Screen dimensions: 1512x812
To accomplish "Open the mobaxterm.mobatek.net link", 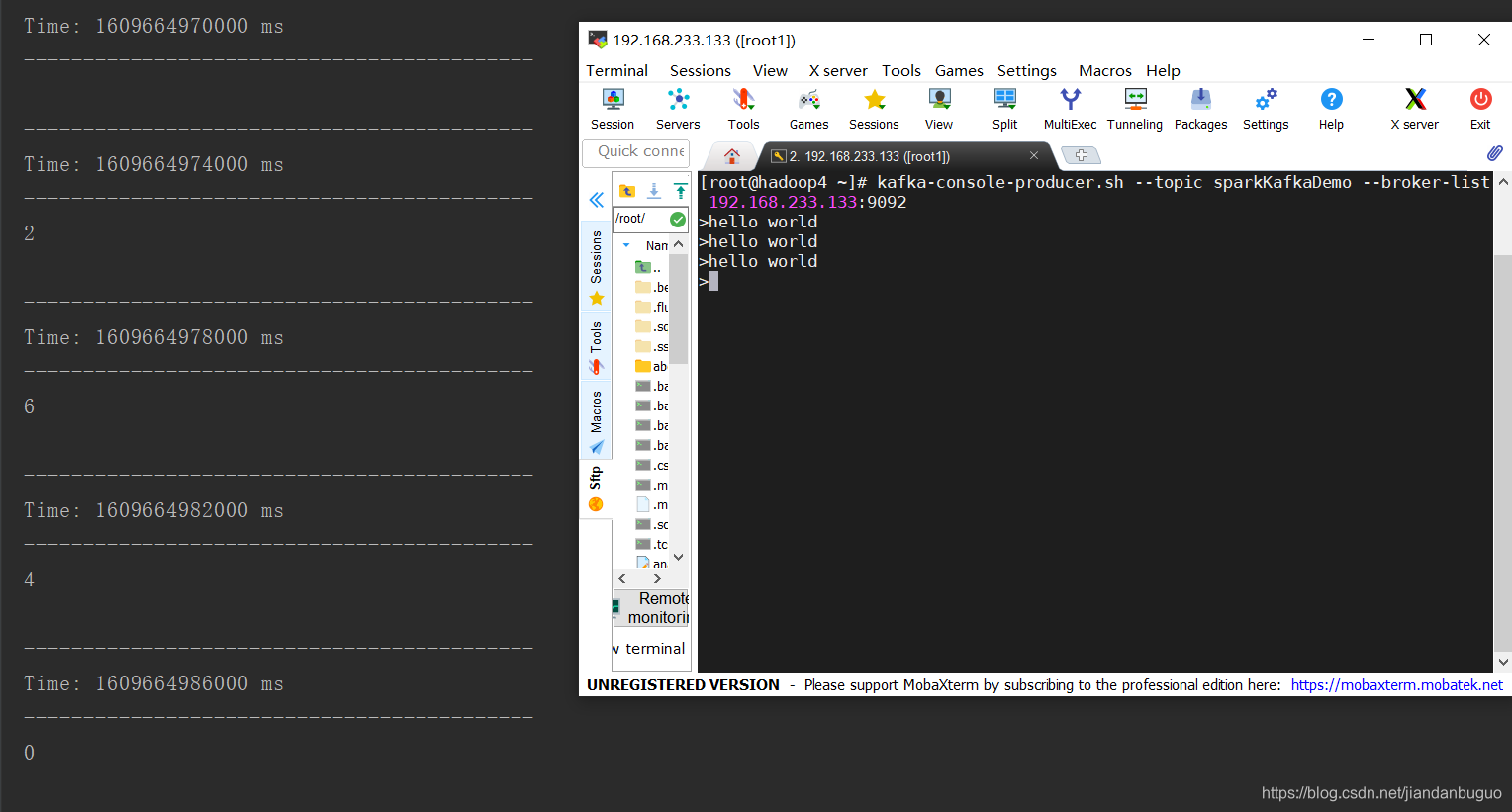I will pyautogui.click(x=1396, y=685).
